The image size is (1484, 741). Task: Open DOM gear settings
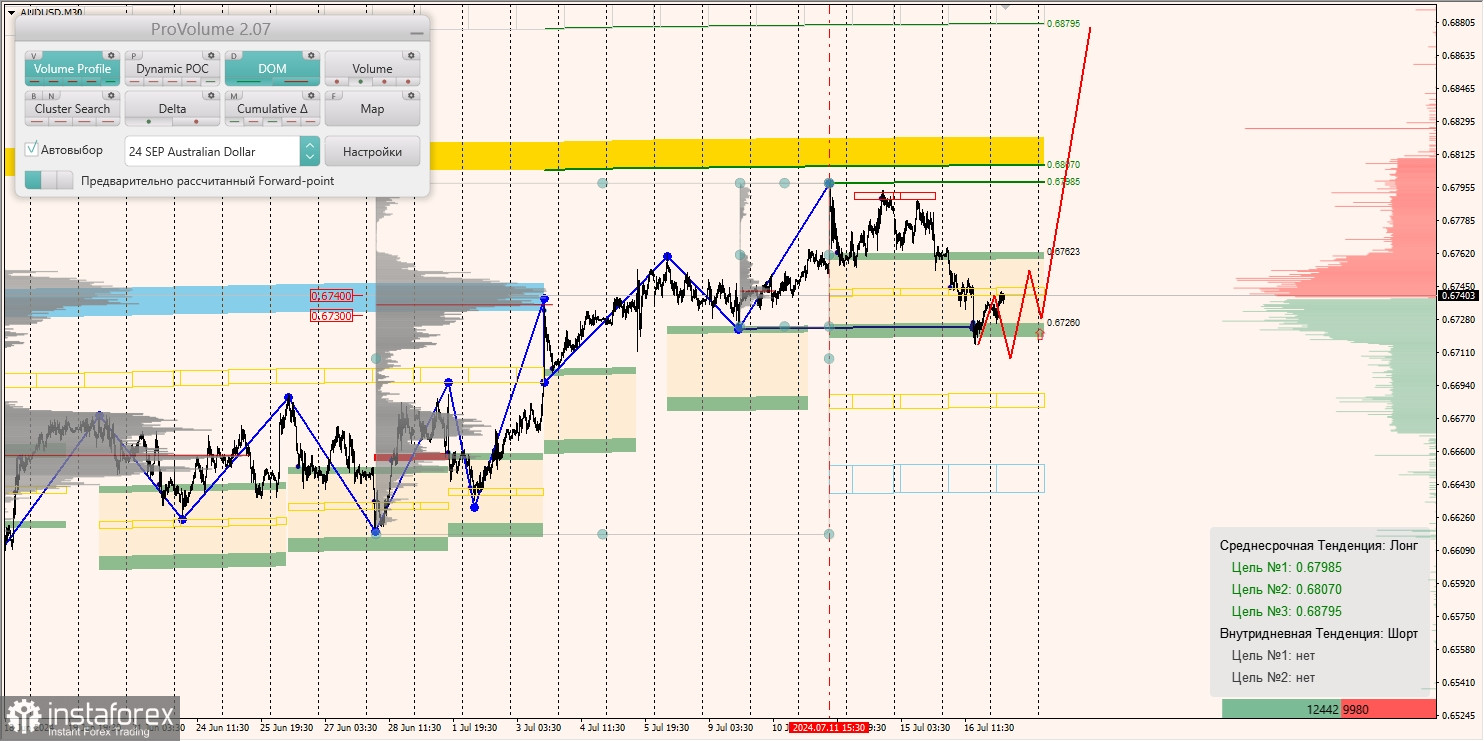pyautogui.click(x=311, y=55)
